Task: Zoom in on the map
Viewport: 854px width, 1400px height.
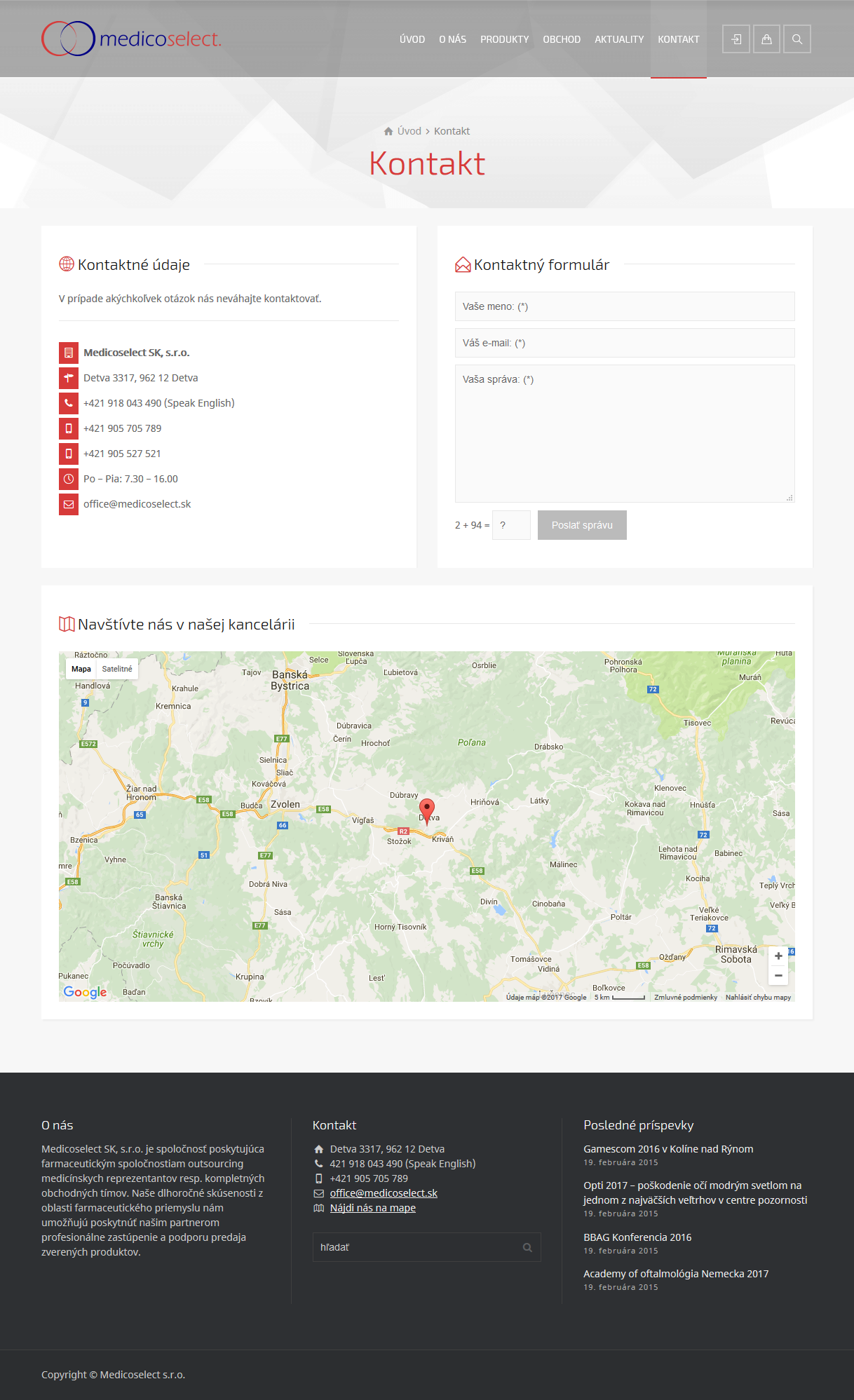Action: [x=778, y=956]
